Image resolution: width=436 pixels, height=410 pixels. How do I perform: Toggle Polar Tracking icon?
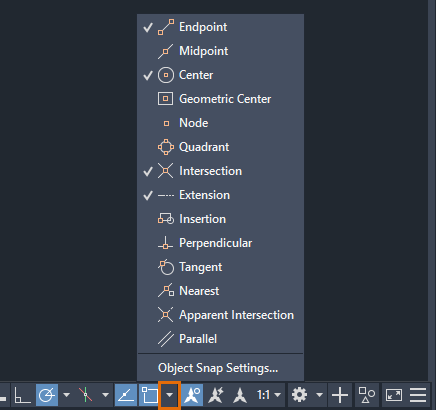(47, 395)
